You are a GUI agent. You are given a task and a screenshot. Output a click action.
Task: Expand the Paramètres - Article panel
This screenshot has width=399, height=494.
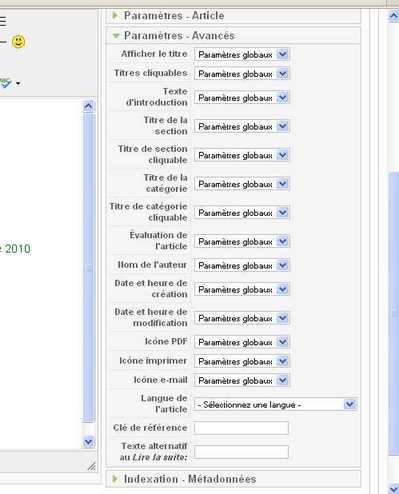[x=233, y=16]
